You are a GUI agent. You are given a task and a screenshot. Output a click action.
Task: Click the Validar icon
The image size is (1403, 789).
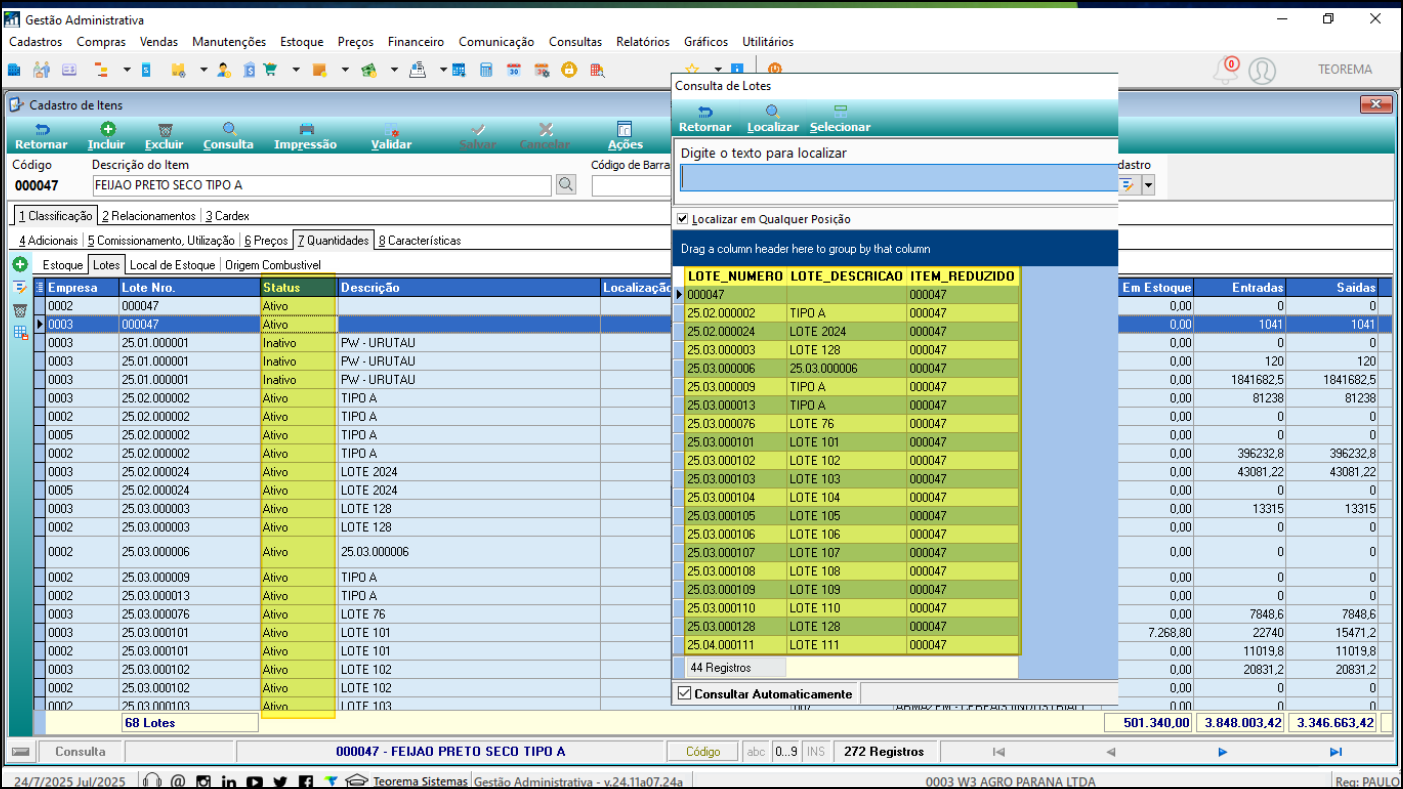(391, 129)
